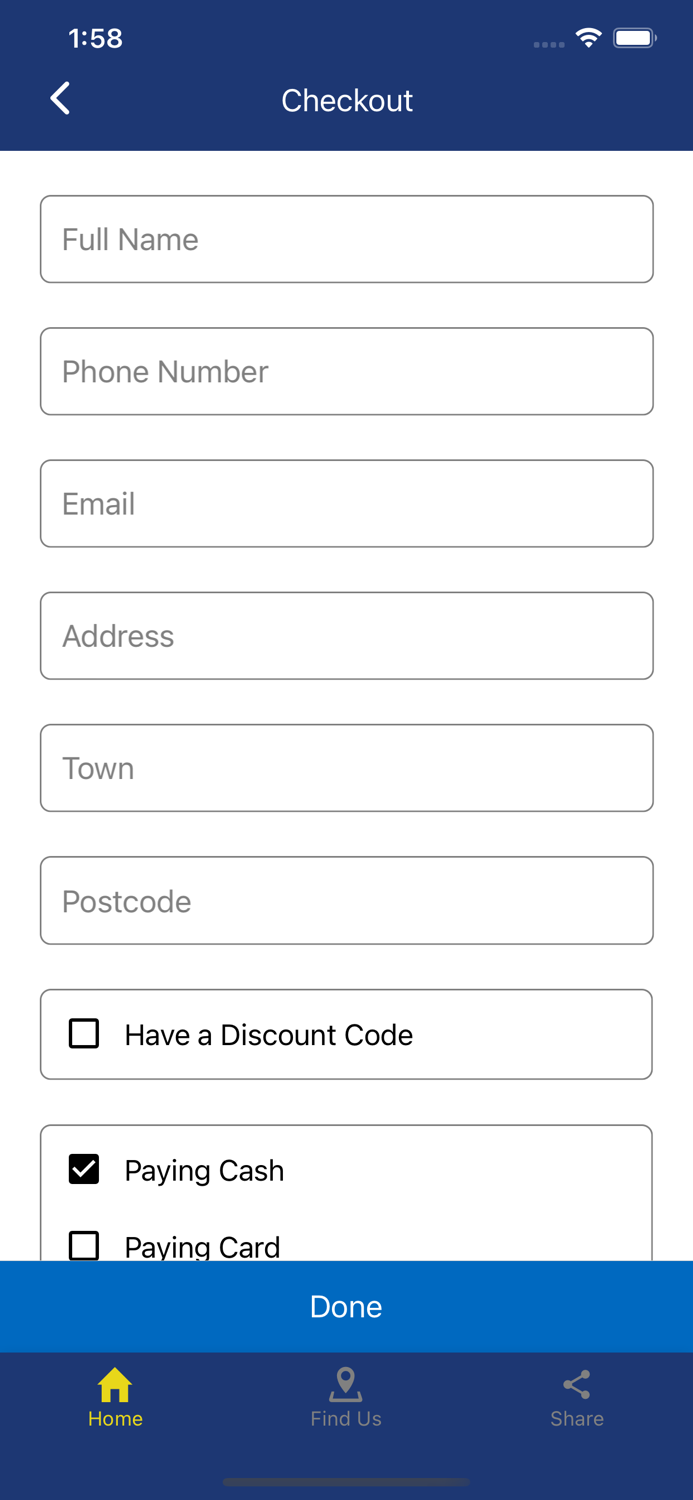693x1500 pixels.
Task: Tap the battery status icon
Action: click(634, 39)
